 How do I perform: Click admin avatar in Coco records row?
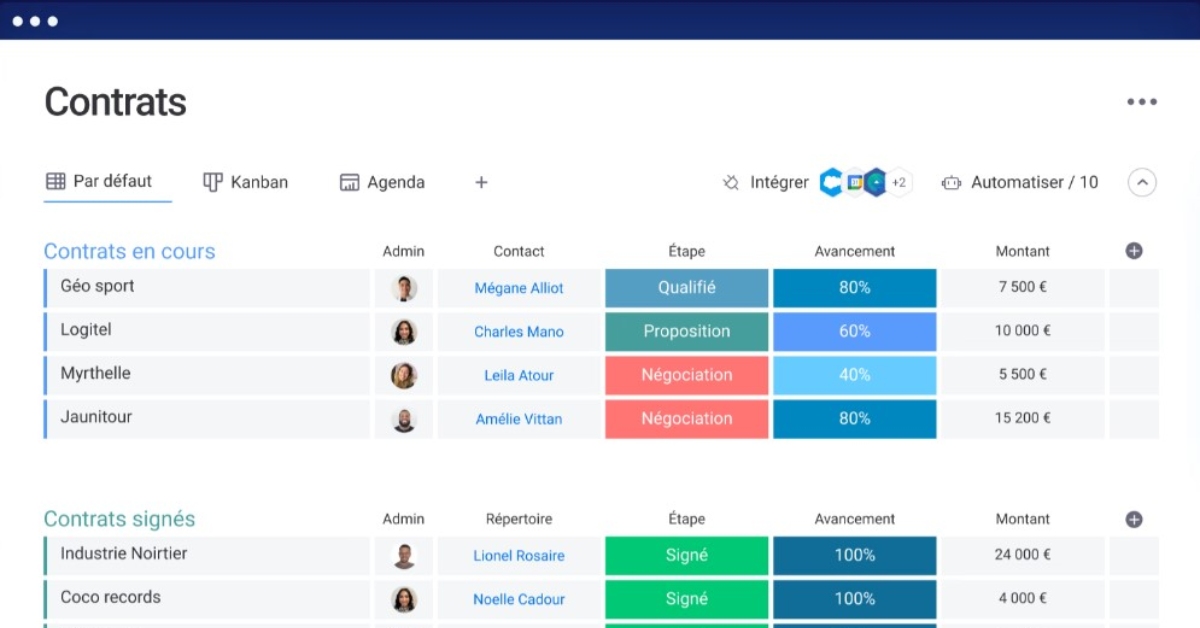pyautogui.click(x=404, y=600)
